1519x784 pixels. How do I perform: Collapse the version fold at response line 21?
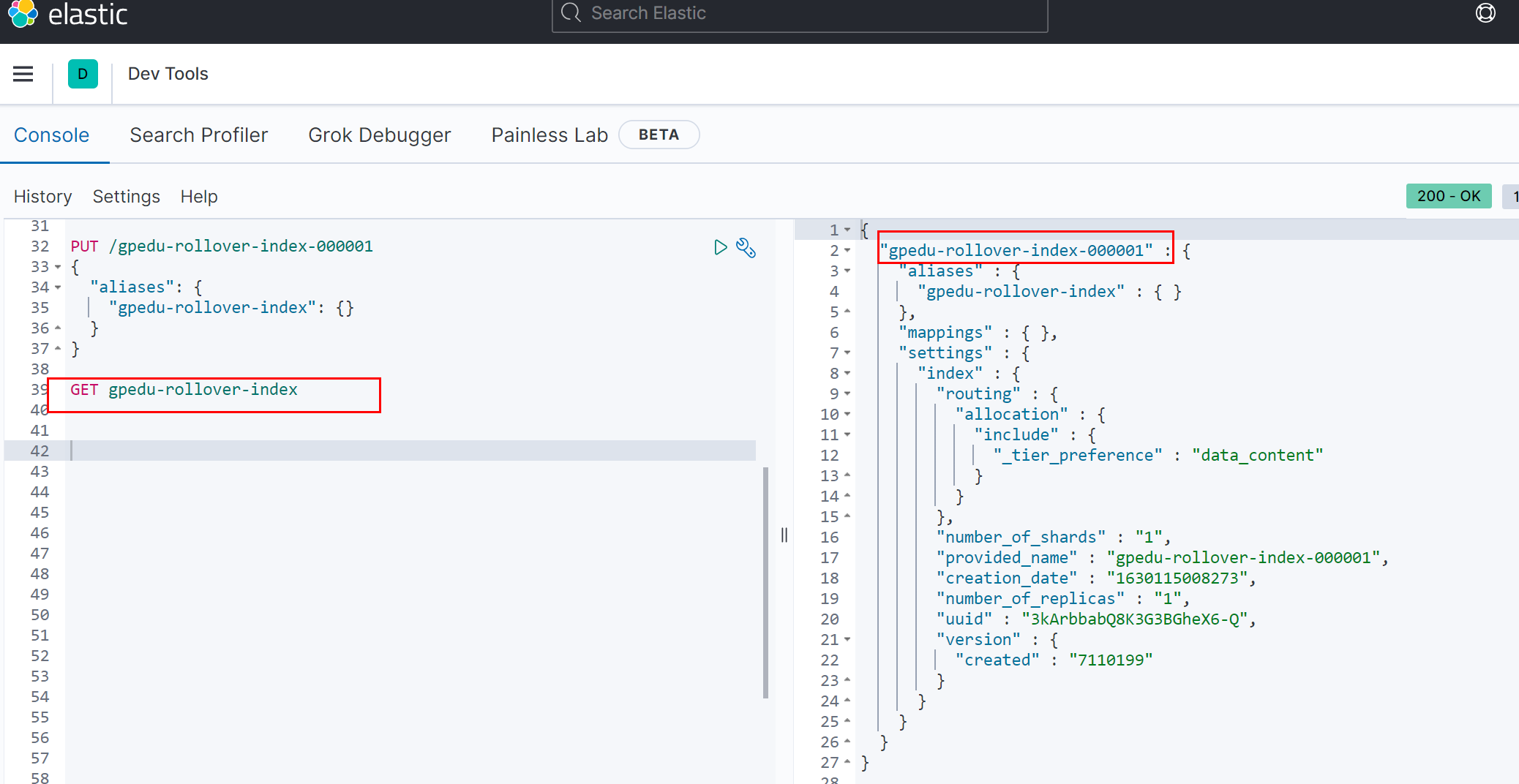[x=847, y=640]
